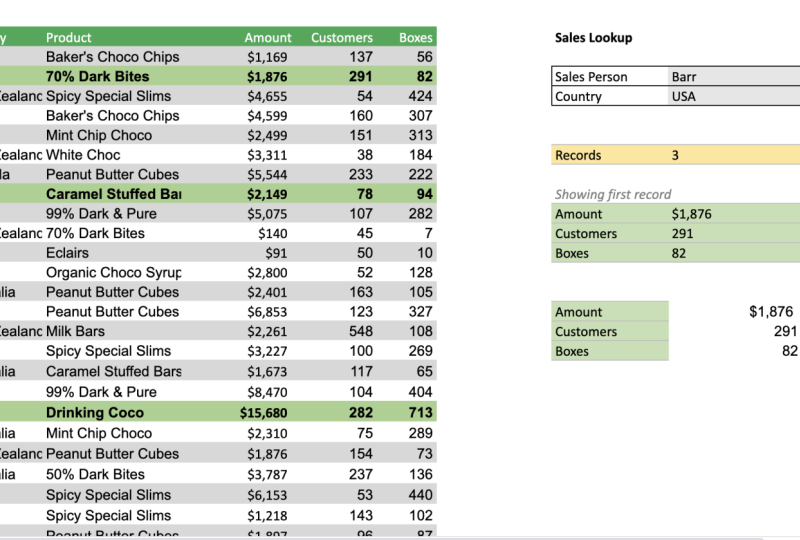Screen dimensions: 800x540
Task: Click the Sales Lookup title cell
Action: tap(593, 37)
